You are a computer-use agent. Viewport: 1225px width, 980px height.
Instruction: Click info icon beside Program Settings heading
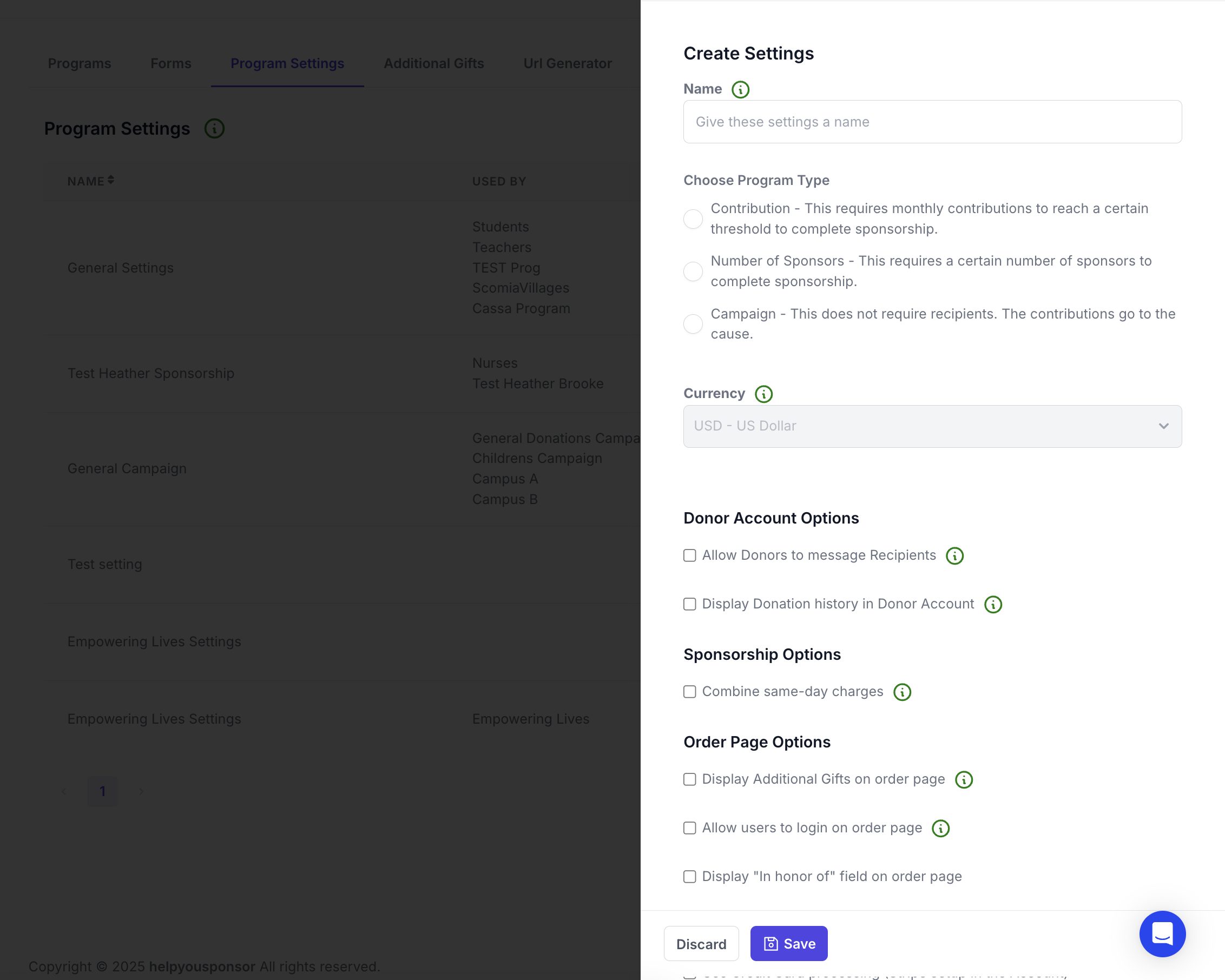point(214,129)
